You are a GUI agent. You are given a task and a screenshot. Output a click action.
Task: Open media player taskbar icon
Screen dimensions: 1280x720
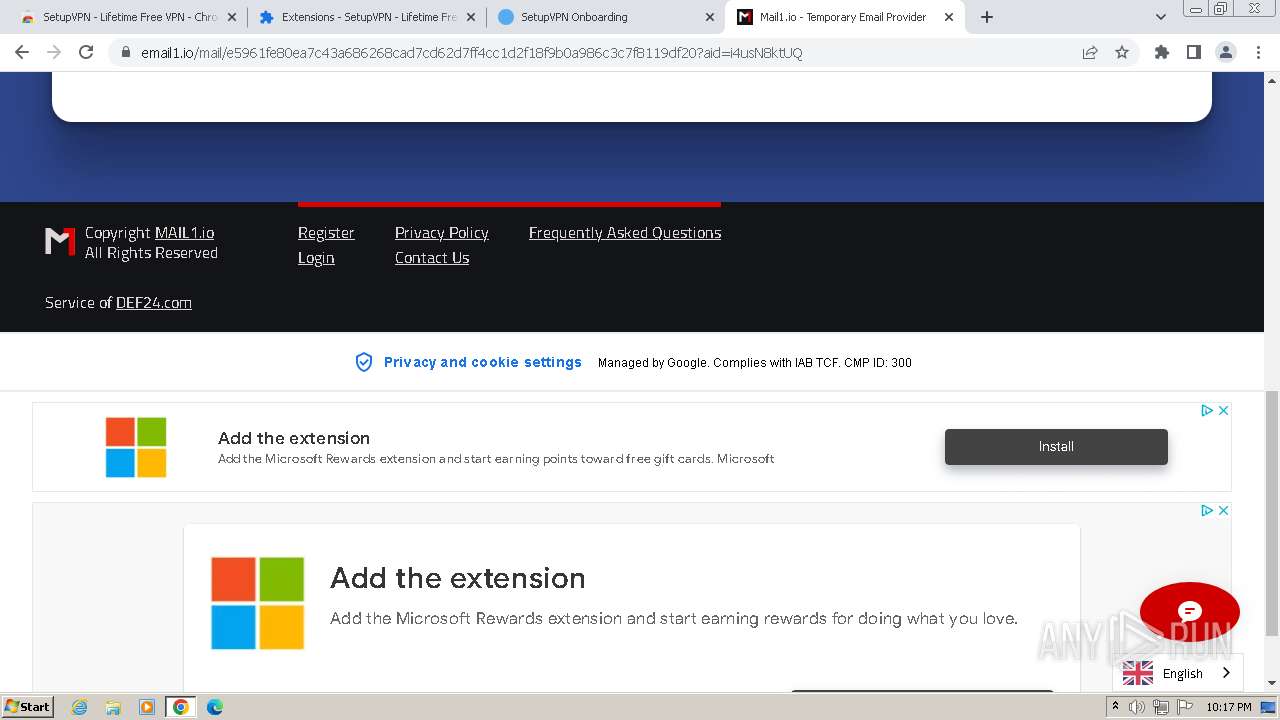[147, 707]
